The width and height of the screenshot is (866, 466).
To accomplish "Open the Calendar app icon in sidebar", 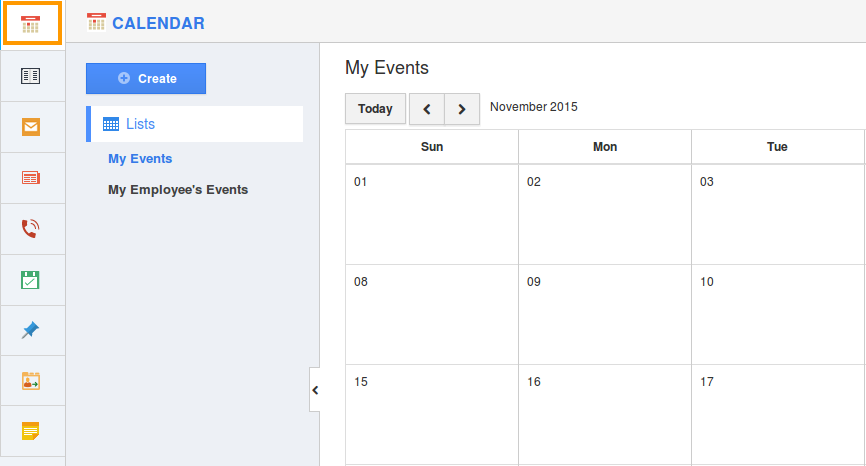I will (x=32, y=24).
